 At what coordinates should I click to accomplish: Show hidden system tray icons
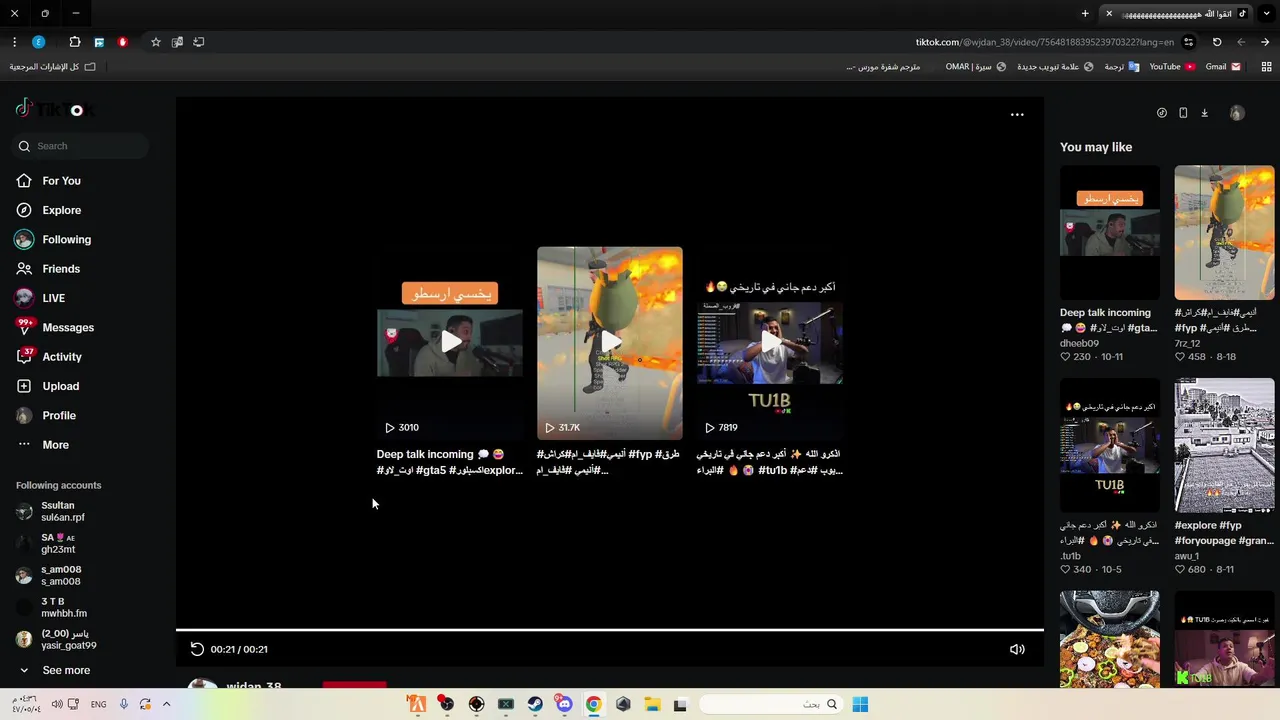[166, 704]
